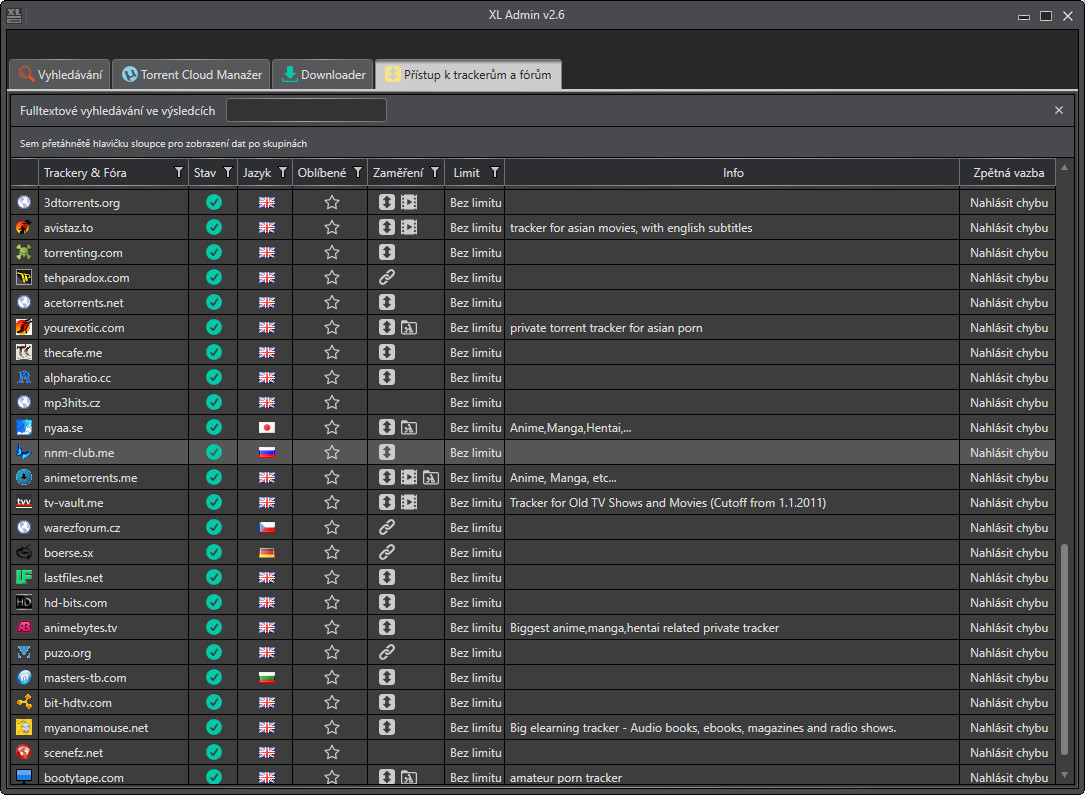Click the alpharatio.cc site icon
This screenshot has height=795, width=1085.
click(24, 377)
